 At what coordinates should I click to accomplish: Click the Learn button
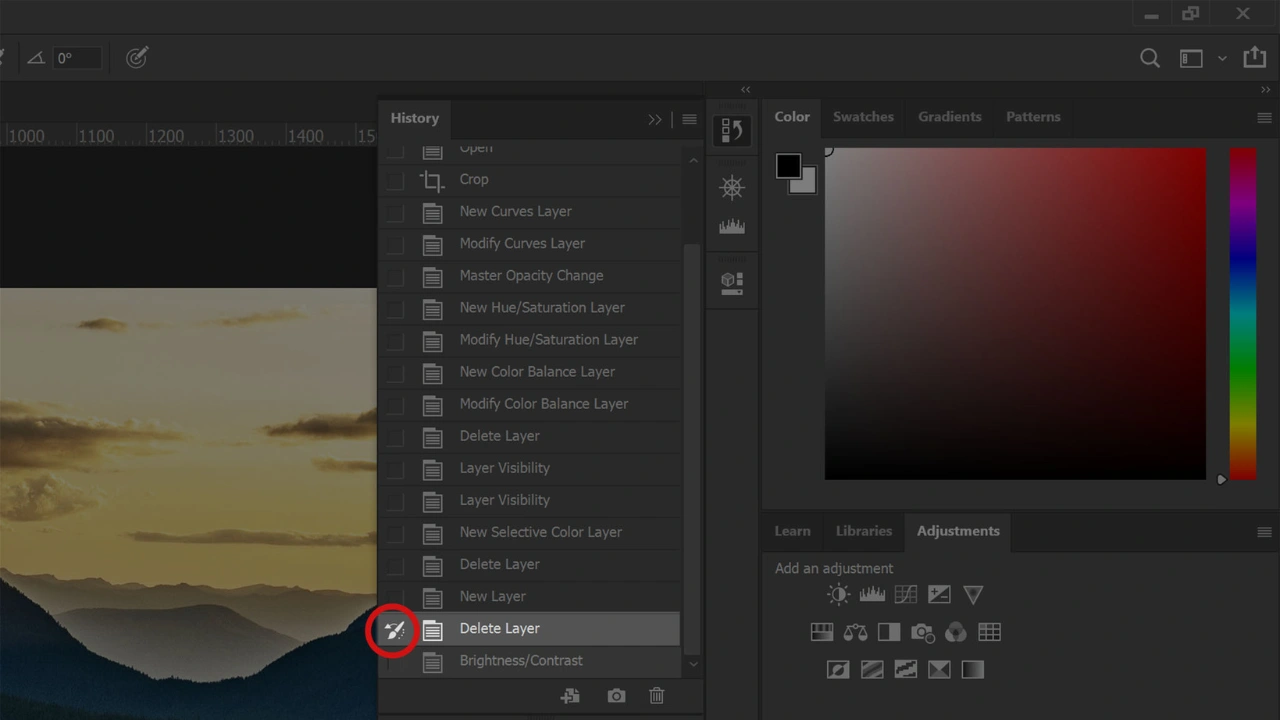point(792,531)
